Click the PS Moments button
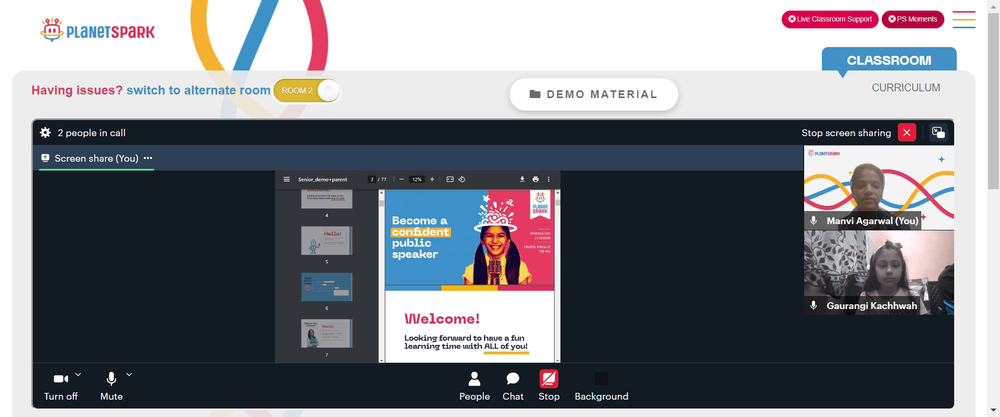 click(x=913, y=19)
